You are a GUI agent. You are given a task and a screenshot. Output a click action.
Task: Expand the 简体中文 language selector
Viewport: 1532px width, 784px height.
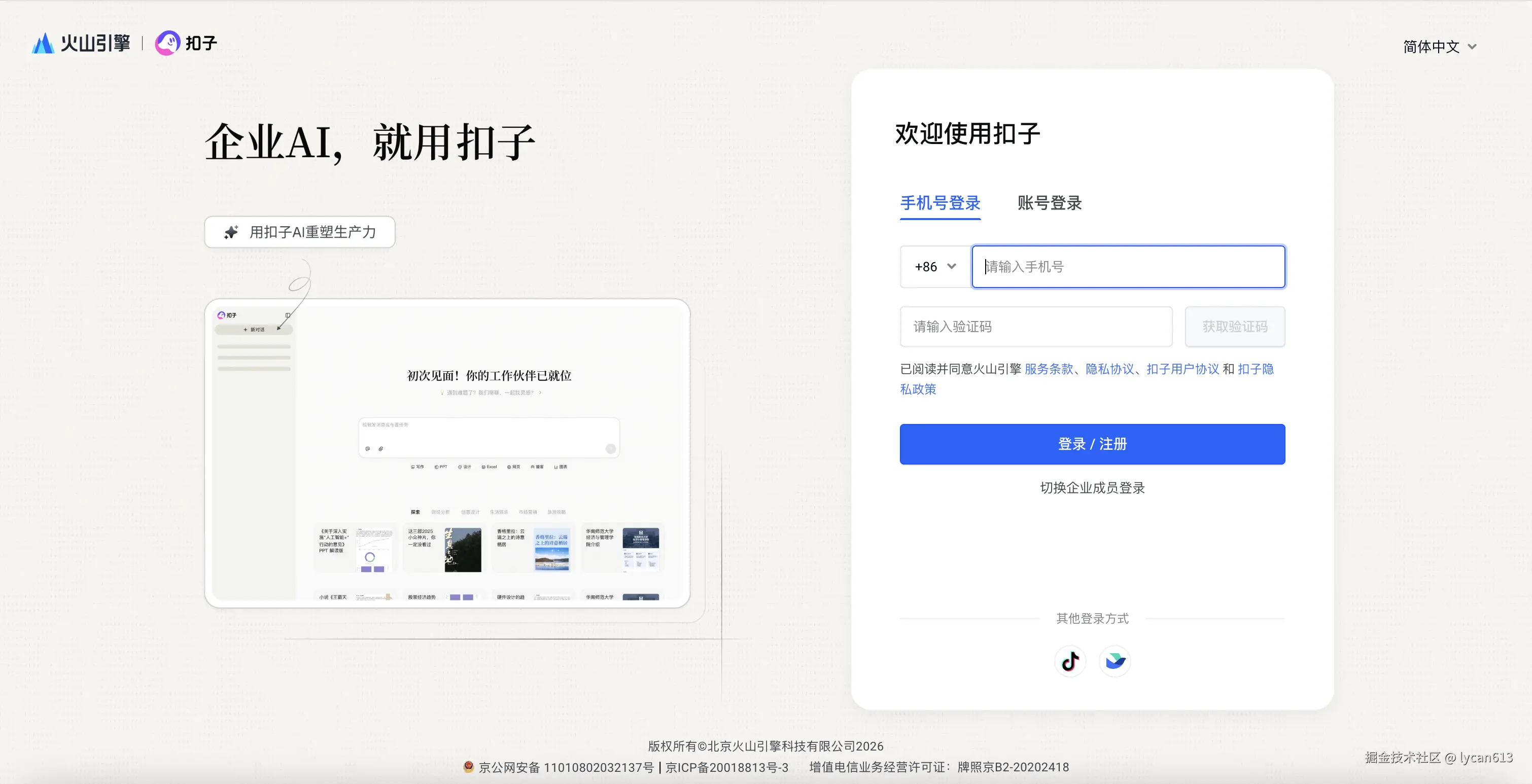pos(1432,47)
